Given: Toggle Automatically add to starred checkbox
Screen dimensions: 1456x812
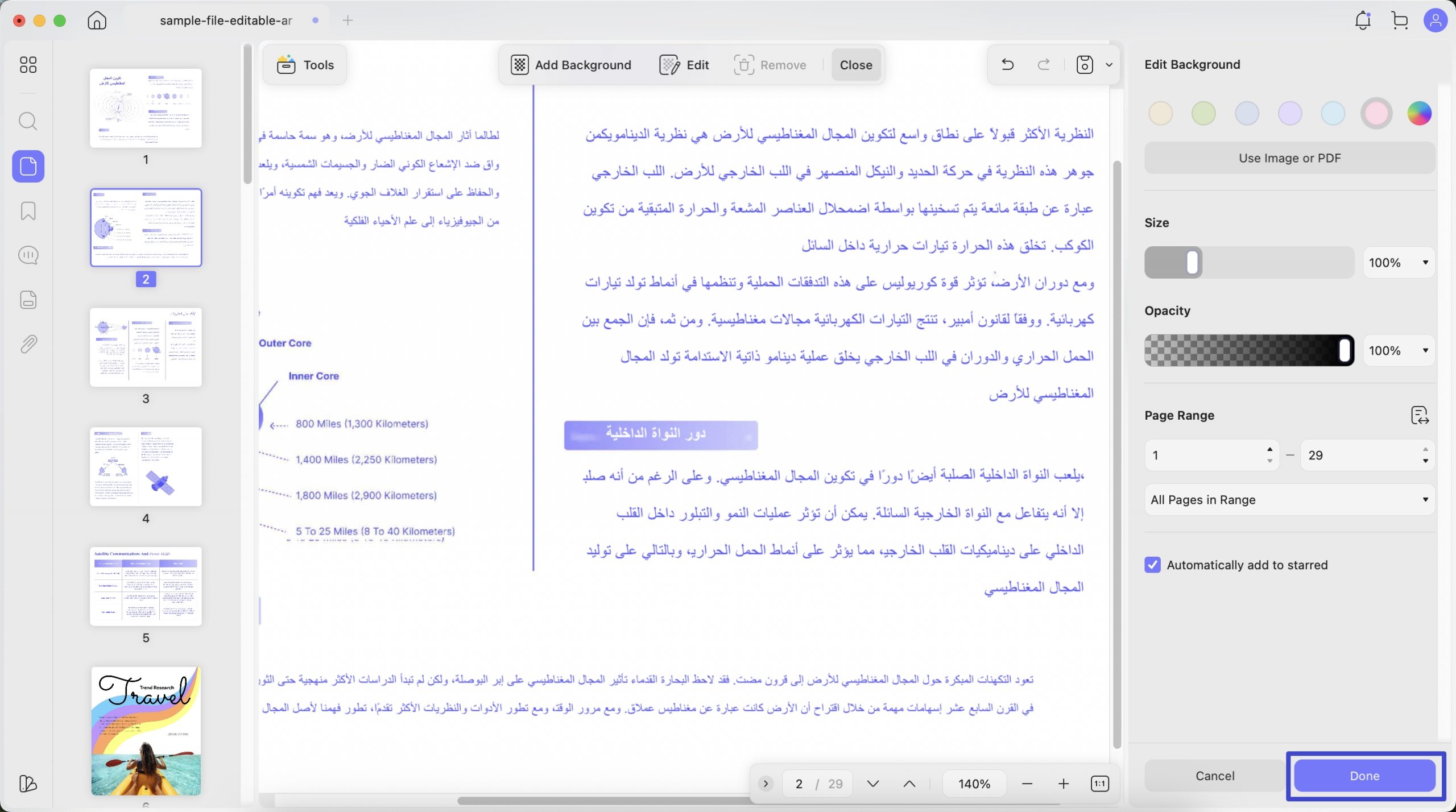Looking at the screenshot, I should (1152, 565).
